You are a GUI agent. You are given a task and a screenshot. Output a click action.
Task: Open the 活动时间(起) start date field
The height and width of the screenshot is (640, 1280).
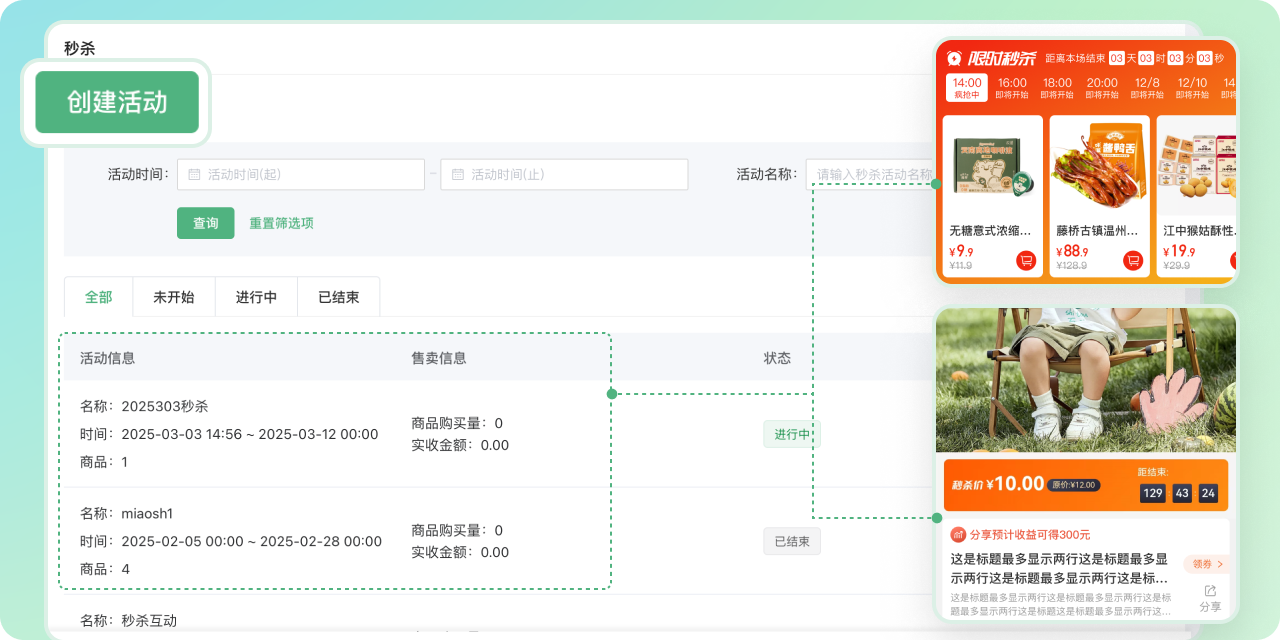[x=301, y=174]
